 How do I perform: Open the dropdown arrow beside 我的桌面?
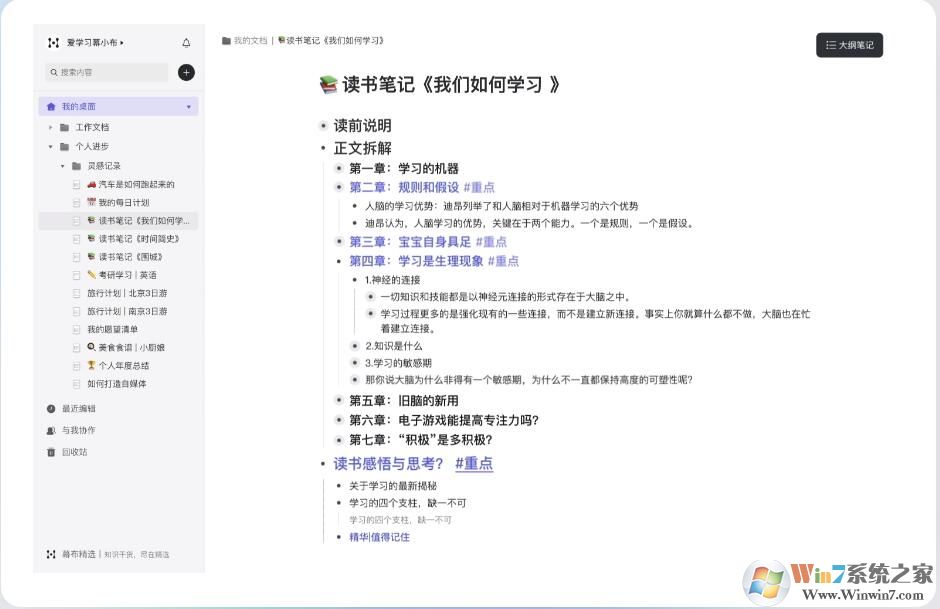pos(189,106)
